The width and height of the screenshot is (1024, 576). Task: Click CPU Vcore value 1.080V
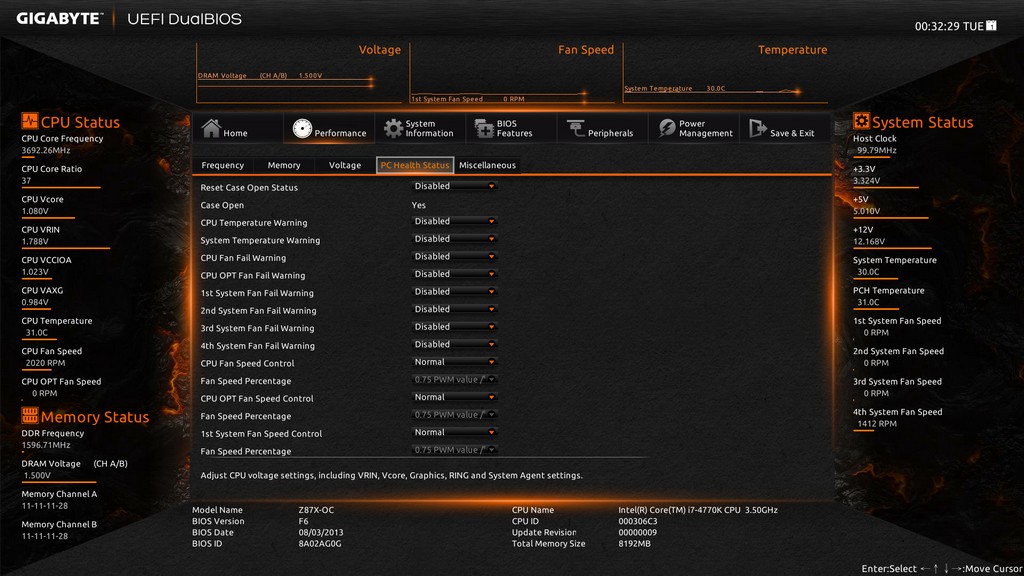point(35,211)
